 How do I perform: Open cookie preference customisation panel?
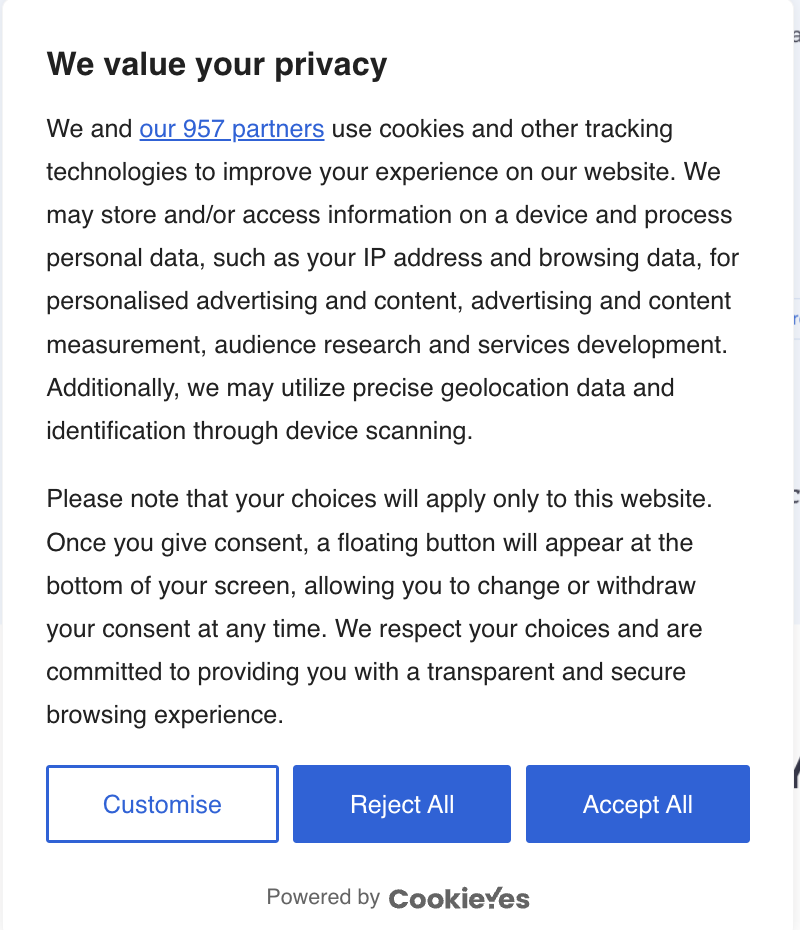pyautogui.click(x=162, y=804)
